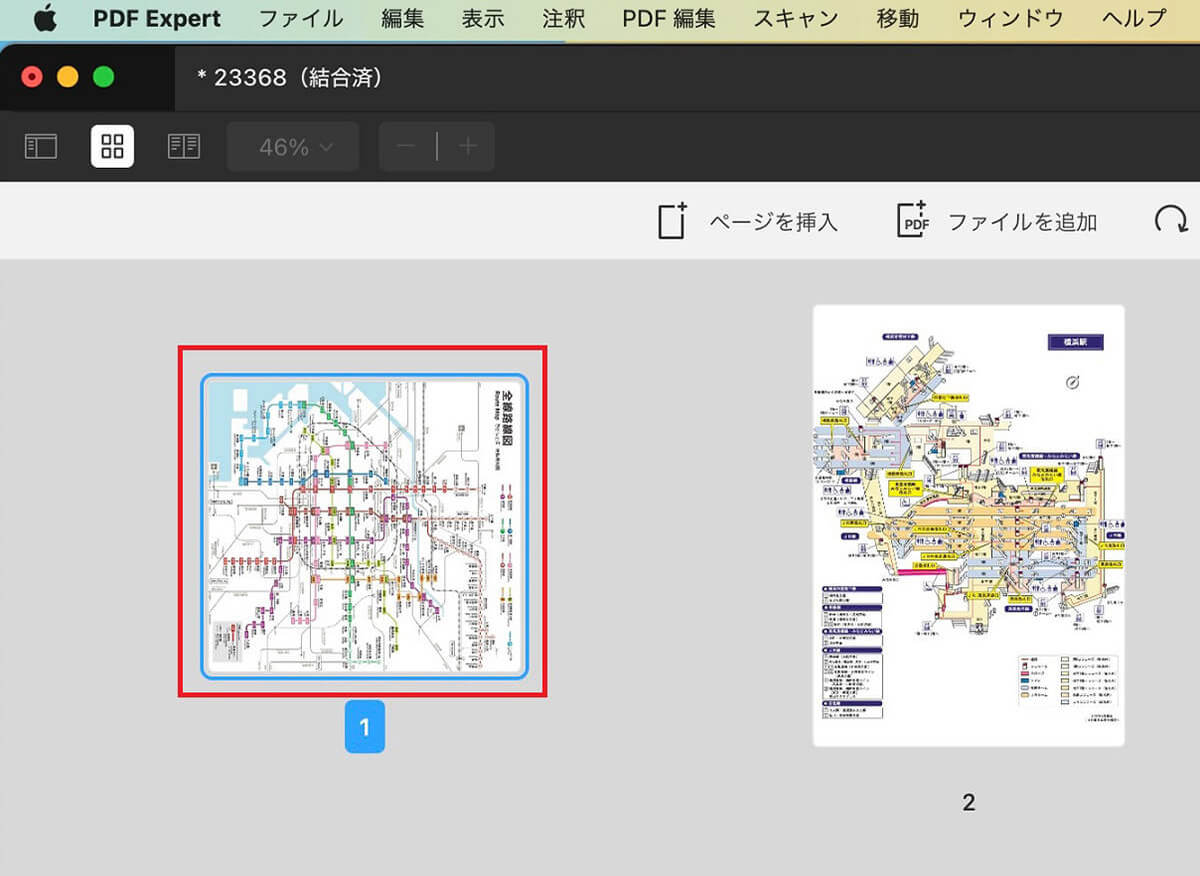Open the 注釈 menu
Viewport: 1200px width, 876px height.
point(563,18)
